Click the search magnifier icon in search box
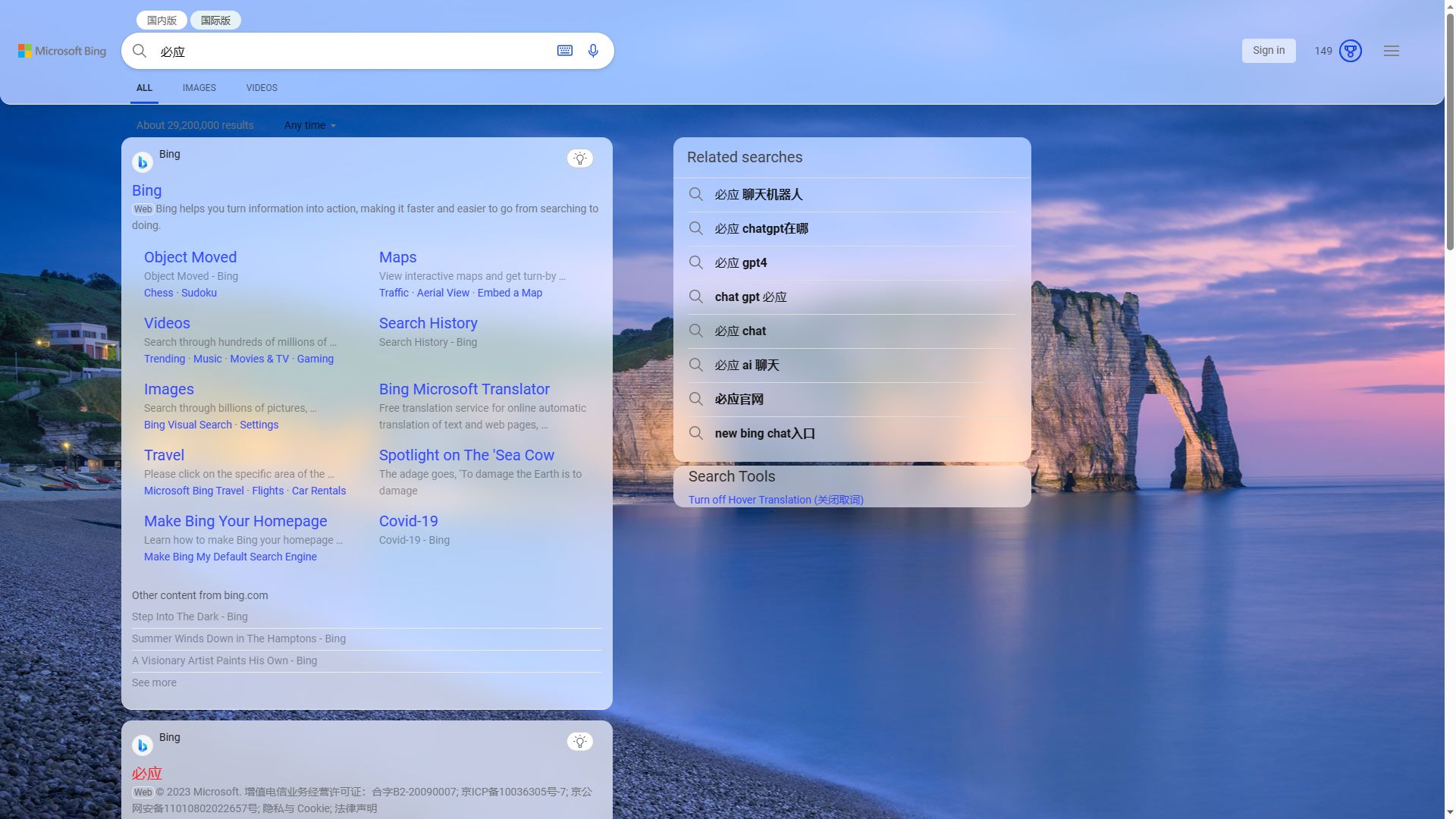The width and height of the screenshot is (1456, 819). pos(140,51)
